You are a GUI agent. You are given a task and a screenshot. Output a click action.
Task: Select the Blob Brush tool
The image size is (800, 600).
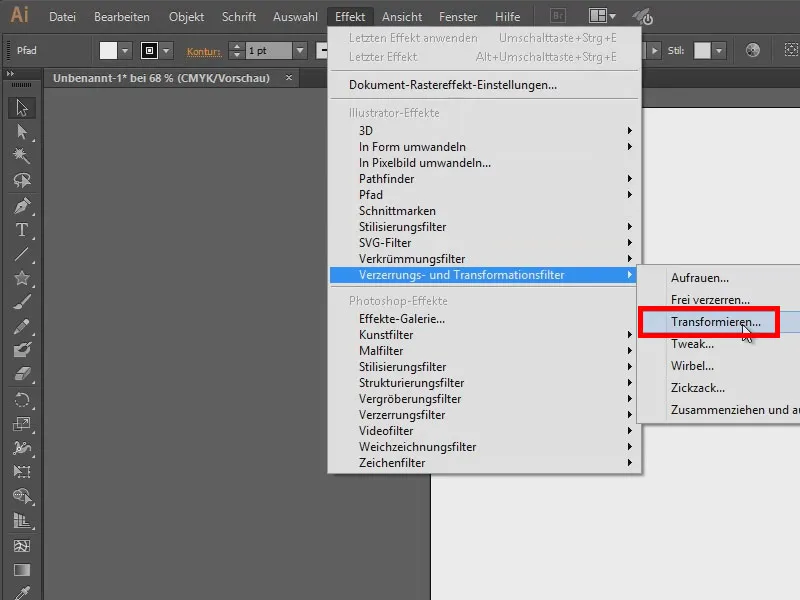coord(21,350)
